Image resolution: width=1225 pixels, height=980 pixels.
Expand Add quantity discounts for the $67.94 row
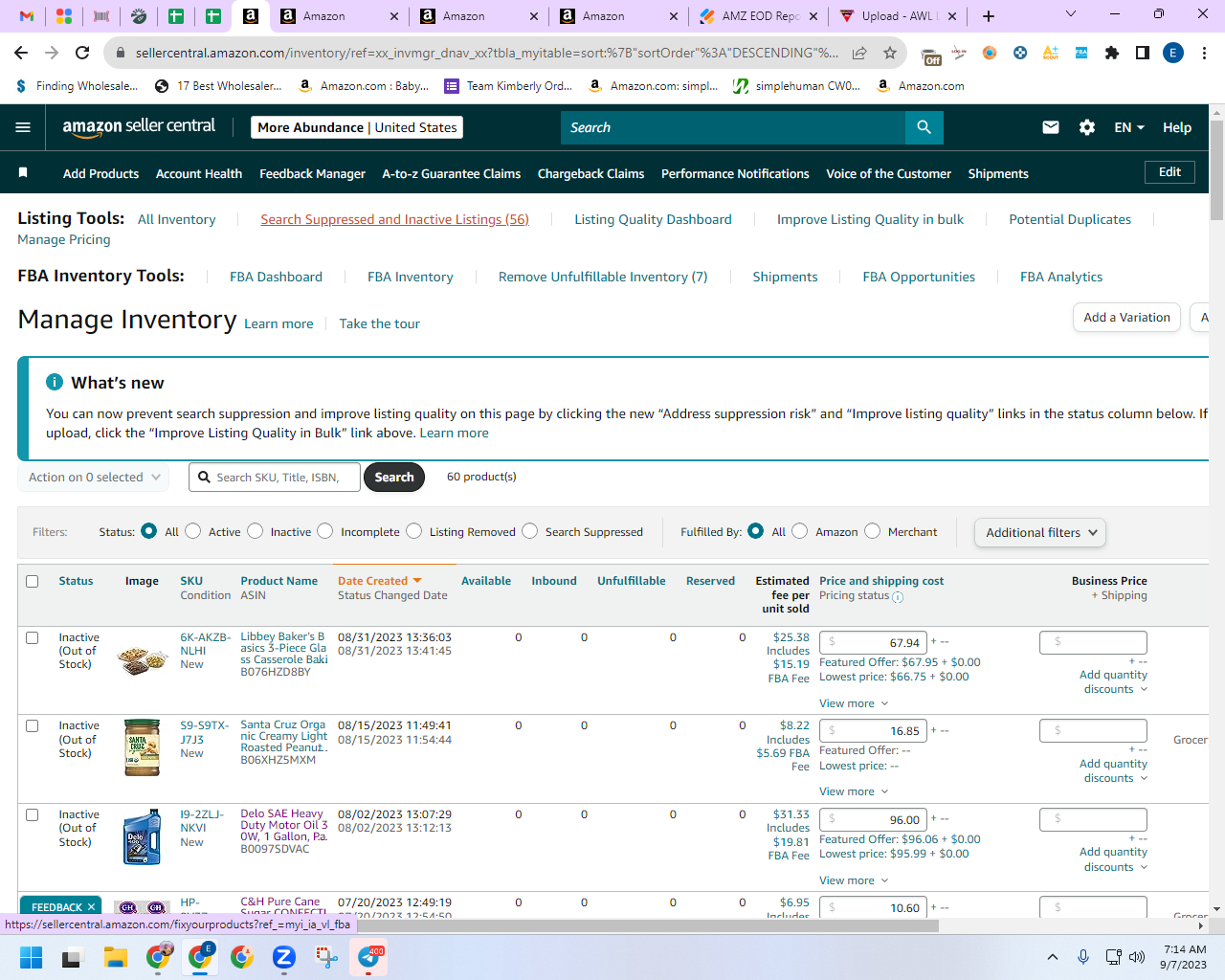[1114, 681]
